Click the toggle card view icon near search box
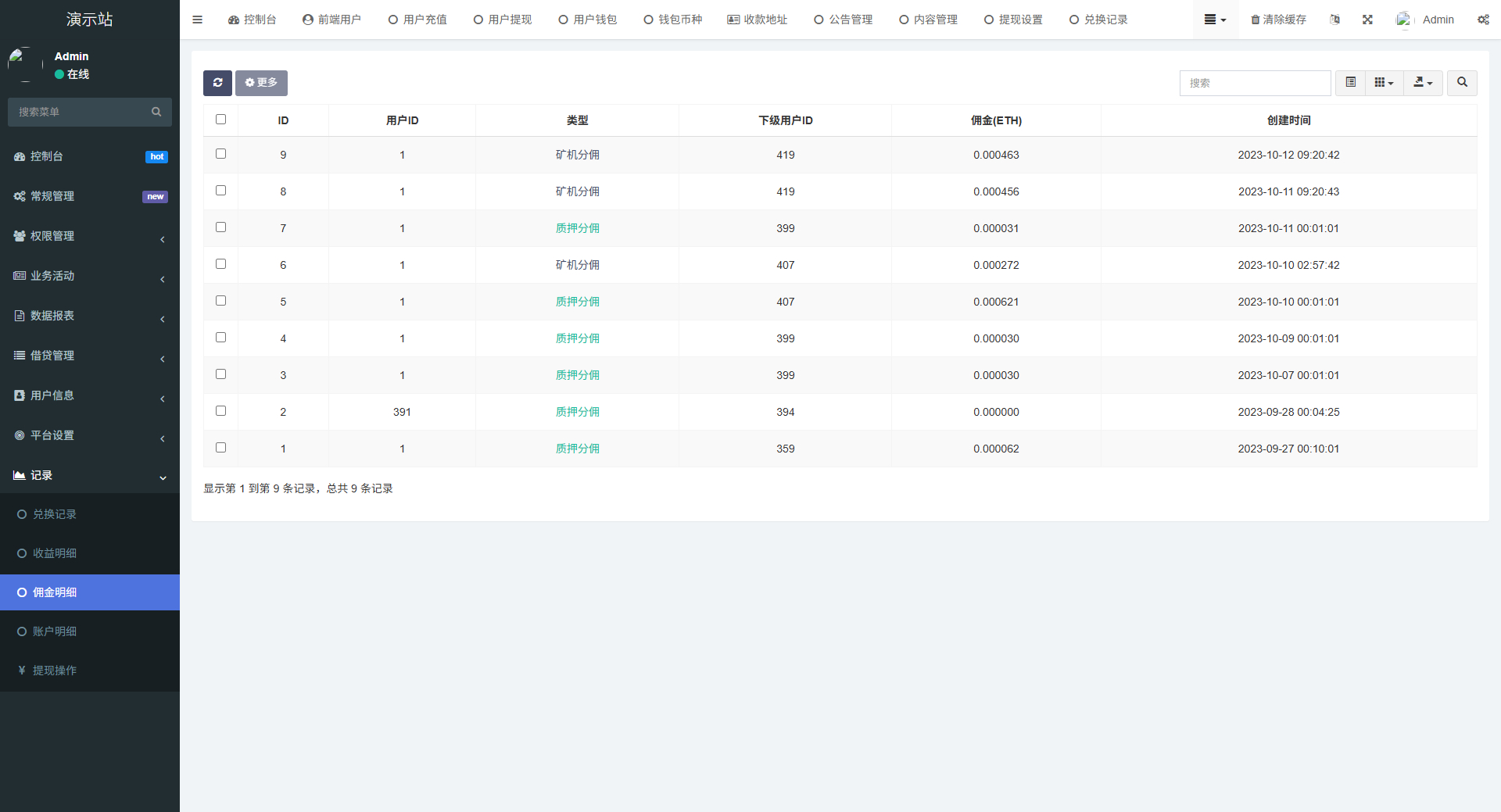Screen dimensions: 1501x812 tap(1349, 82)
